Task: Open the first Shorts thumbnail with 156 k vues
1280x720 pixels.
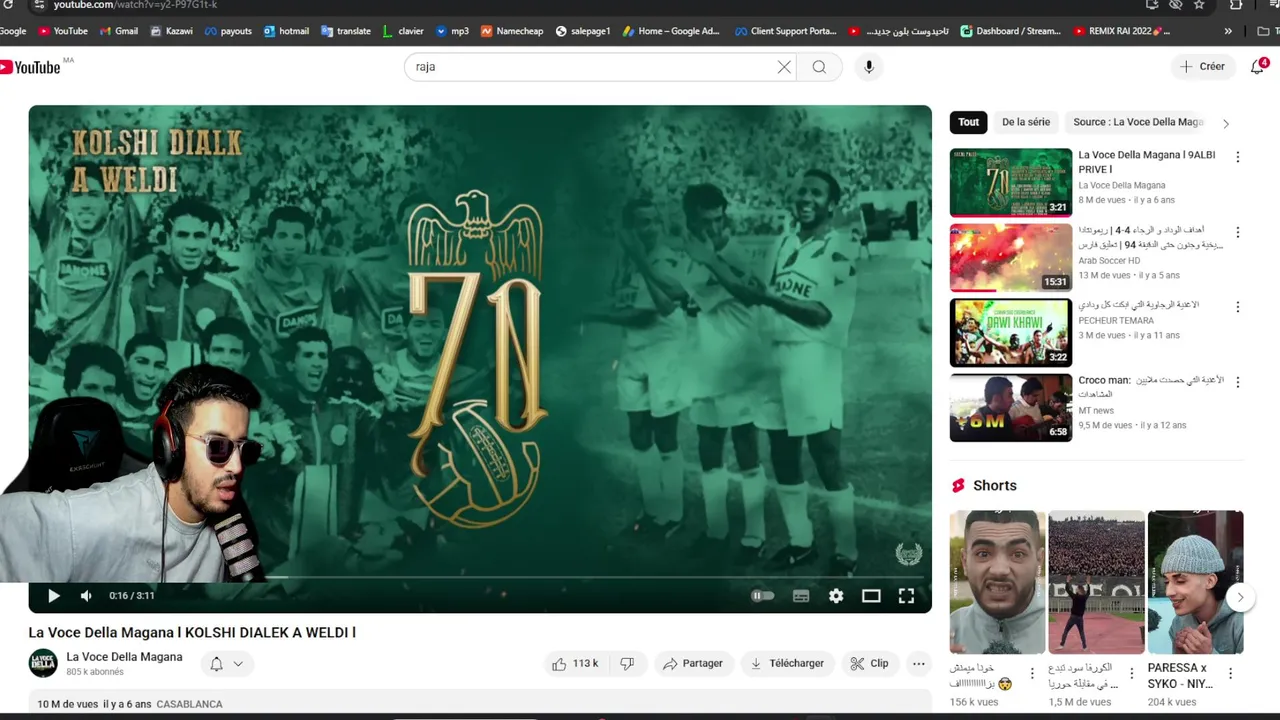Action: (x=997, y=582)
